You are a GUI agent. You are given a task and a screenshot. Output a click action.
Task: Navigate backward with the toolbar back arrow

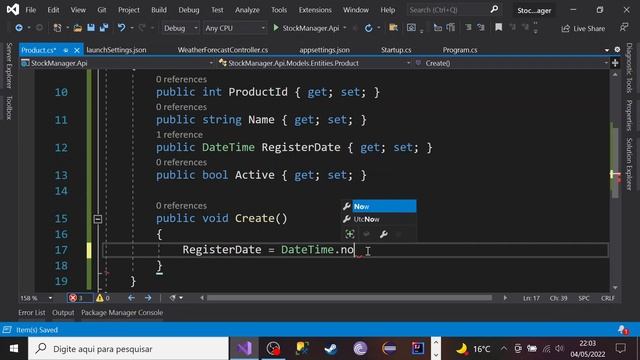[19, 28]
